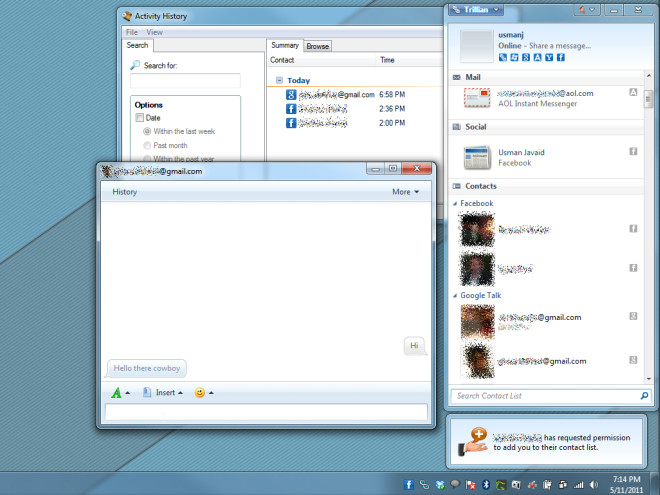Select the first Facebook contact avatar
This screenshot has width=660, height=495.
[x=477, y=229]
